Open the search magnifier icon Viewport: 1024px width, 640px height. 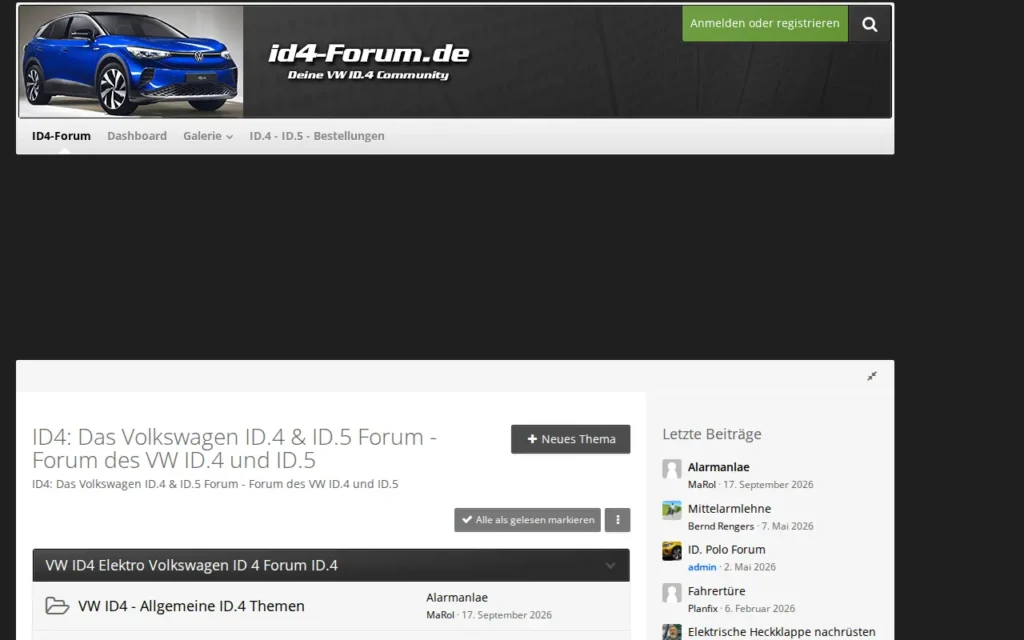[869, 24]
